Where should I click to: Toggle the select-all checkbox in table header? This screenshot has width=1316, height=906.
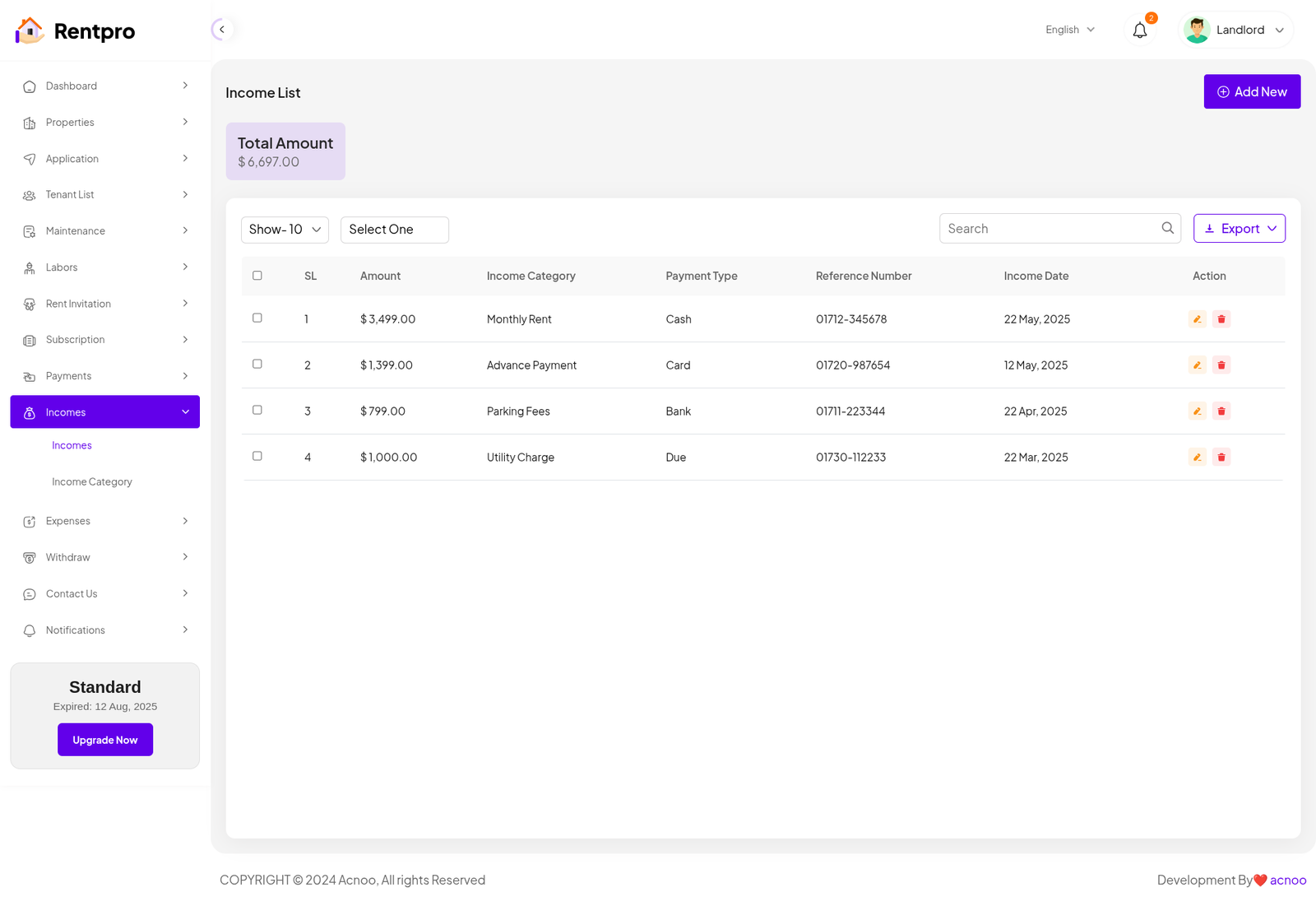(x=257, y=276)
